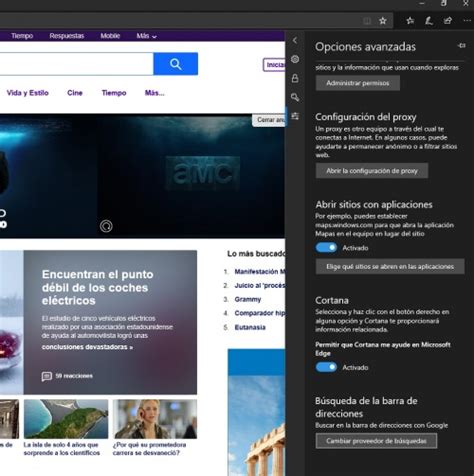Open the island article thumbnail

(66, 419)
